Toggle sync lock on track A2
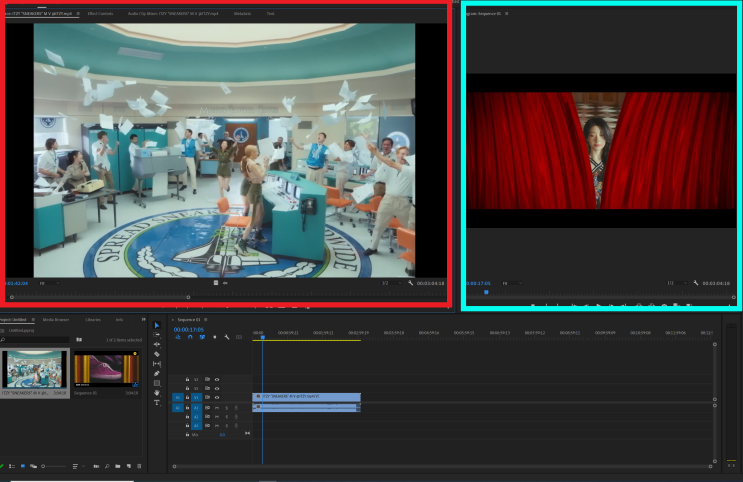Image resolution: width=743 pixels, height=482 pixels. pyautogui.click(x=207, y=417)
